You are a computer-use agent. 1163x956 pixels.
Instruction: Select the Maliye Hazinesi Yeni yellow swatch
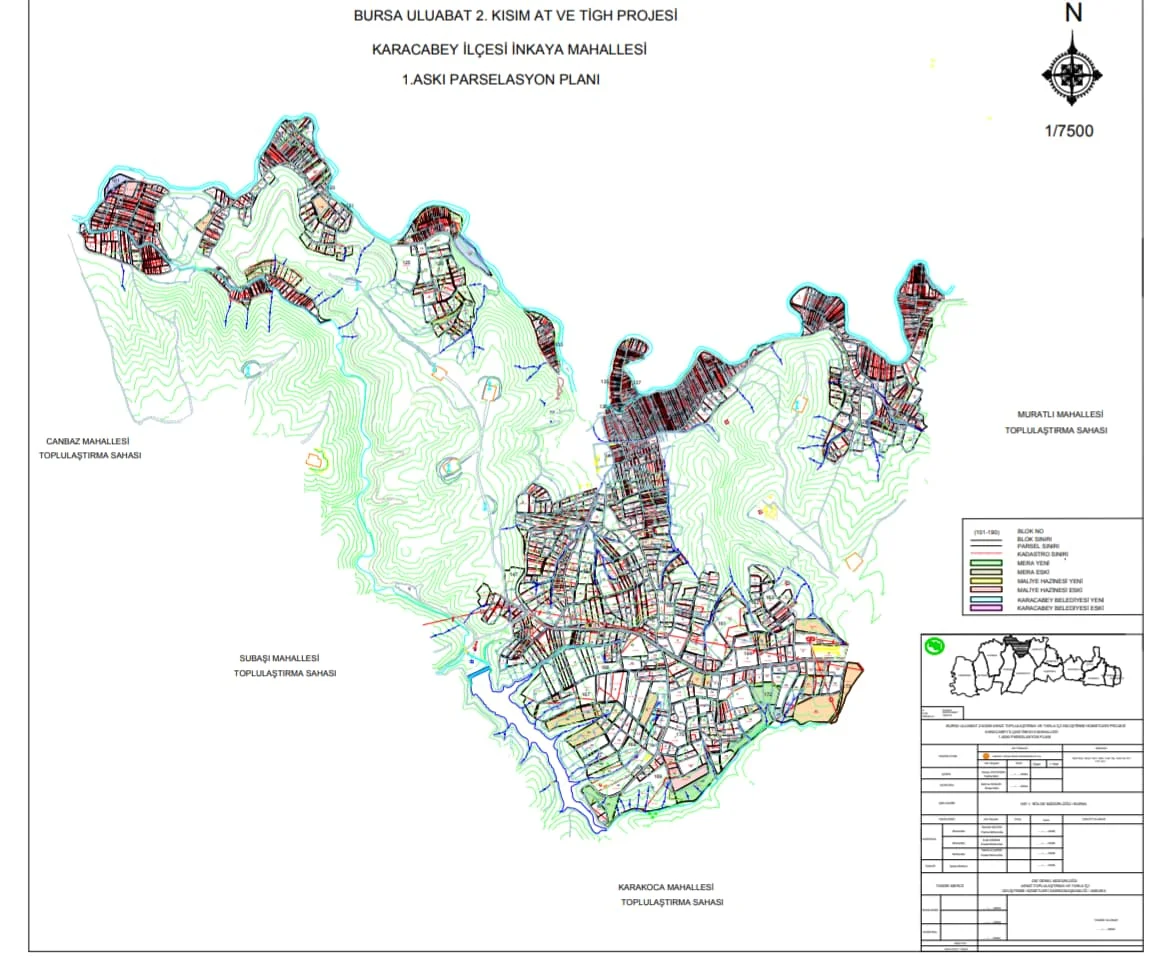986,580
